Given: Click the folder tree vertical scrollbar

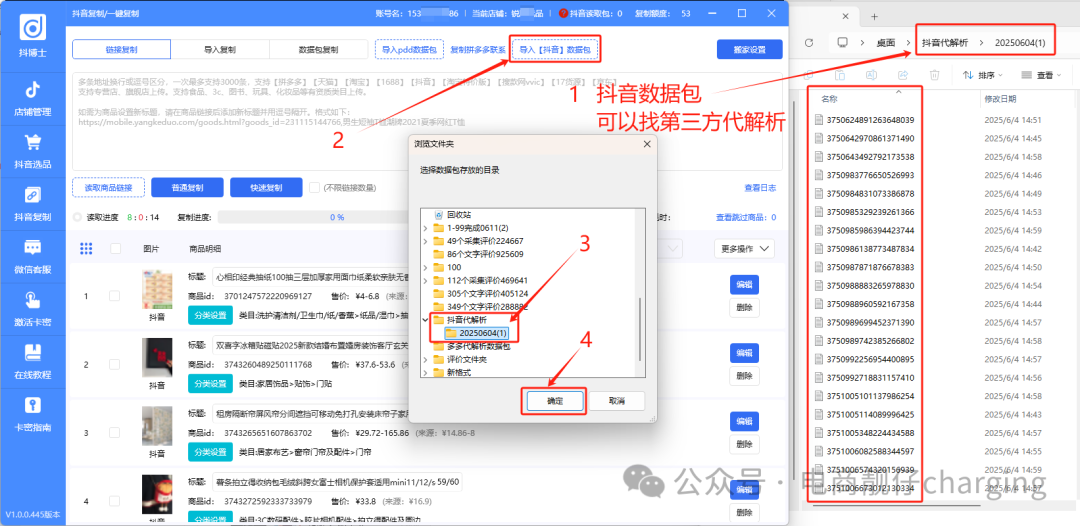Looking at the screenshot, I should coord(640,329).
